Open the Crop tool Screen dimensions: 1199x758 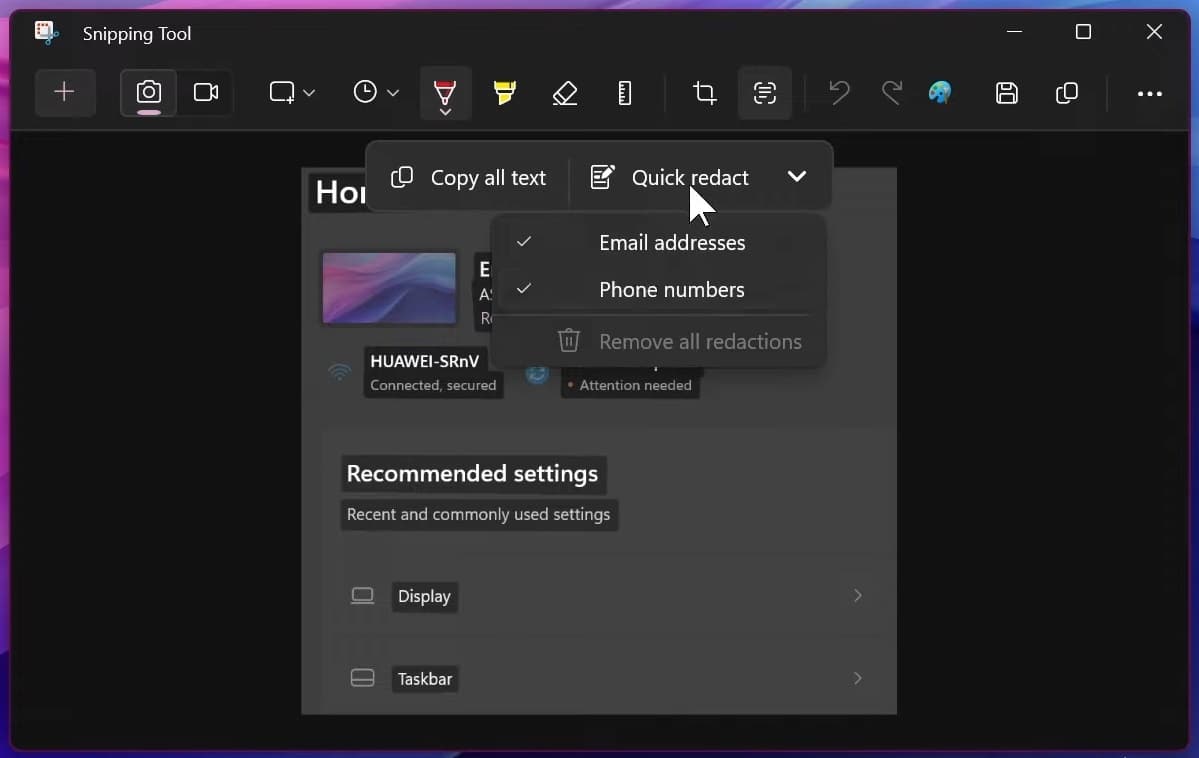pos(704,92)
